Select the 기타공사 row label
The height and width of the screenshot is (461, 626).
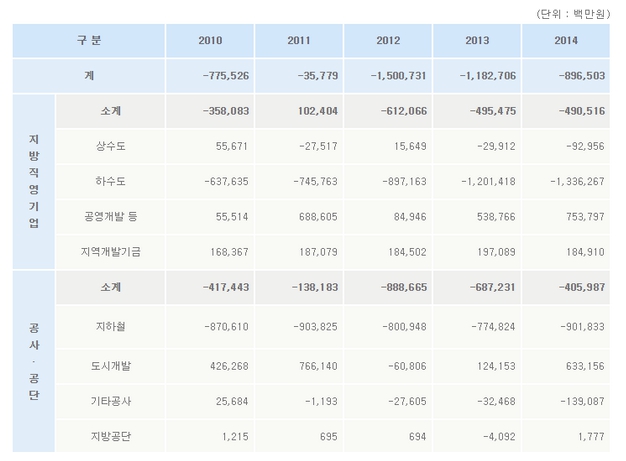click(x=111, y=401)
